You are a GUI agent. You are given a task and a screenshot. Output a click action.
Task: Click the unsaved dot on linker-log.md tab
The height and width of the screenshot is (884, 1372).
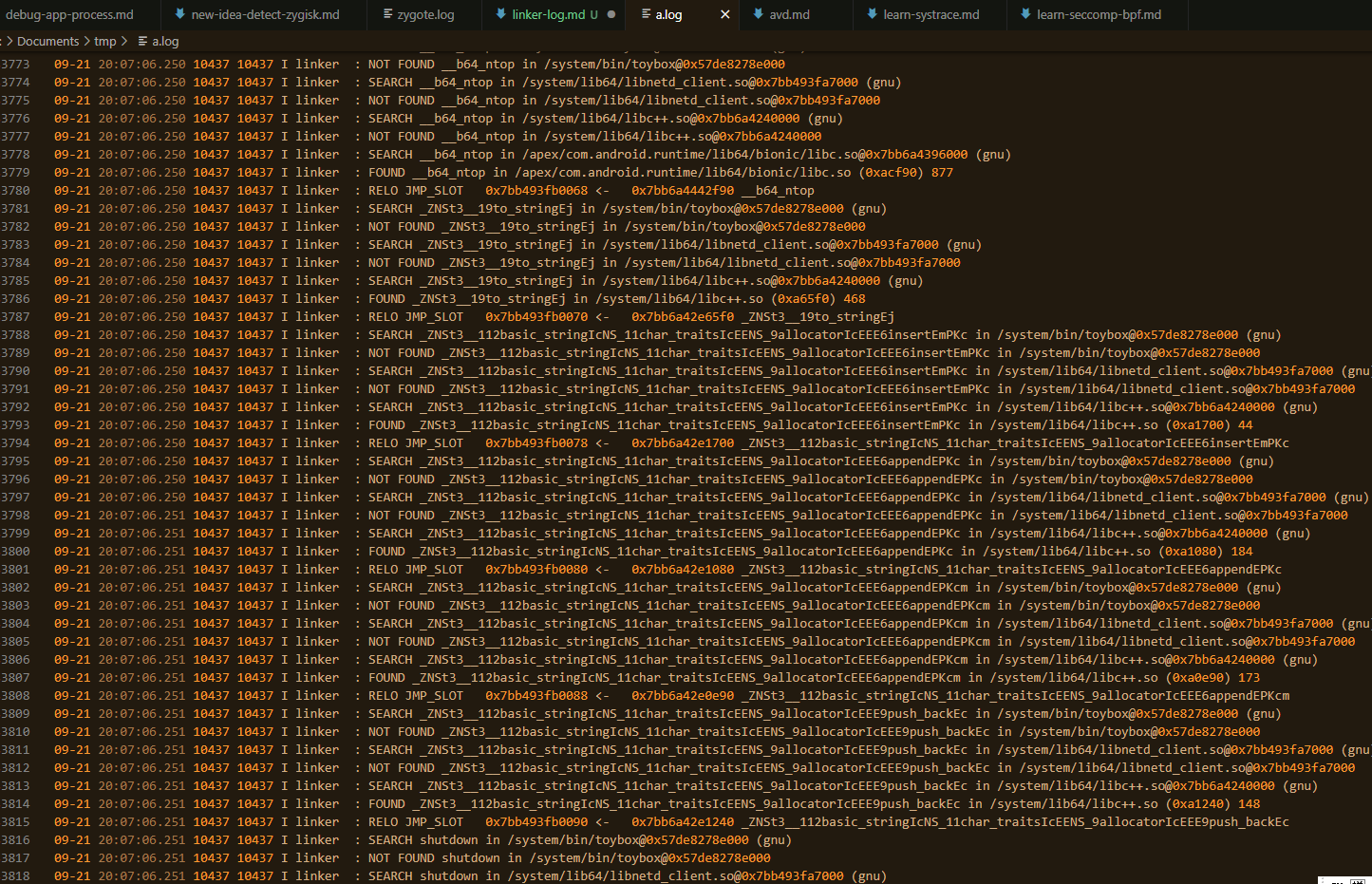[x=611, y=14]
